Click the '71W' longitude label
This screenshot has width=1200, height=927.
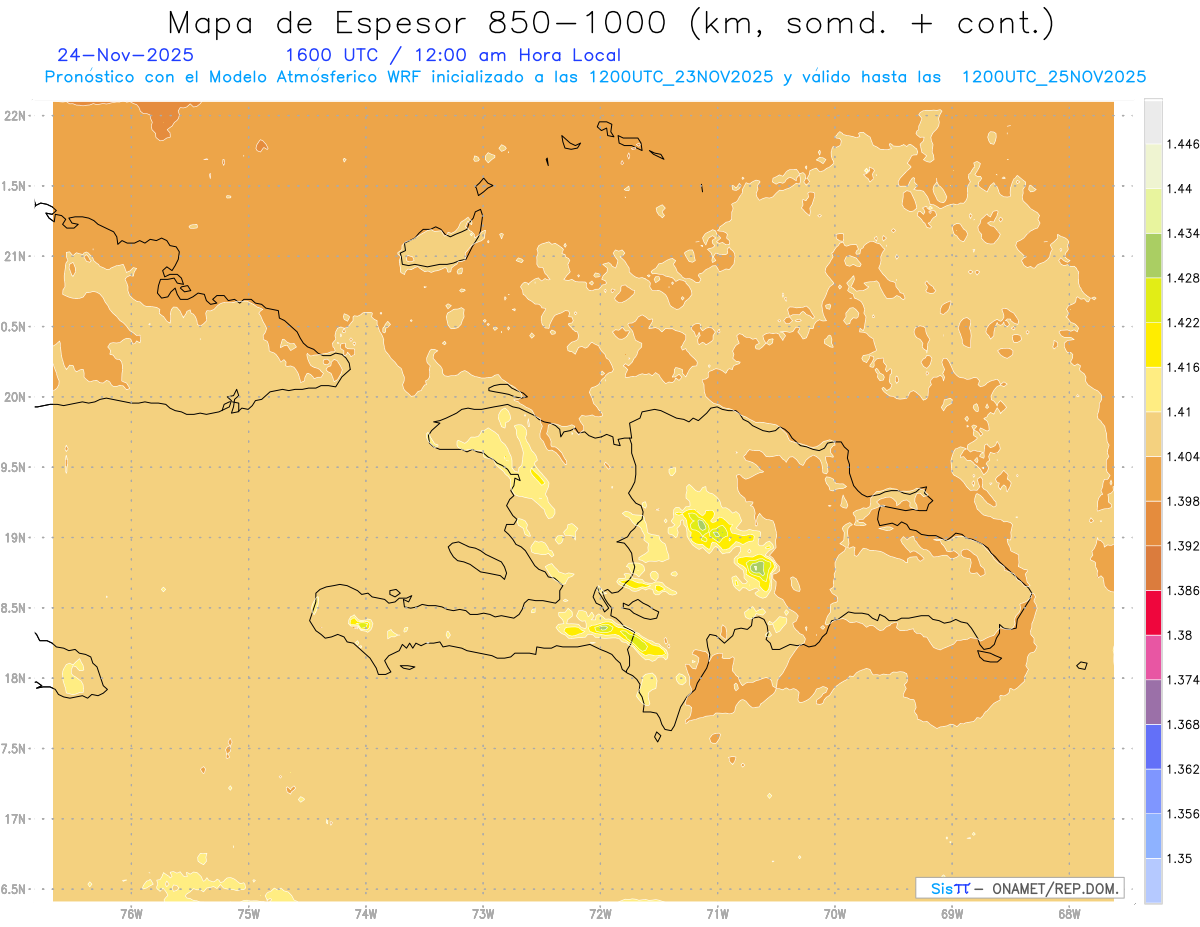tap(717, 914)
